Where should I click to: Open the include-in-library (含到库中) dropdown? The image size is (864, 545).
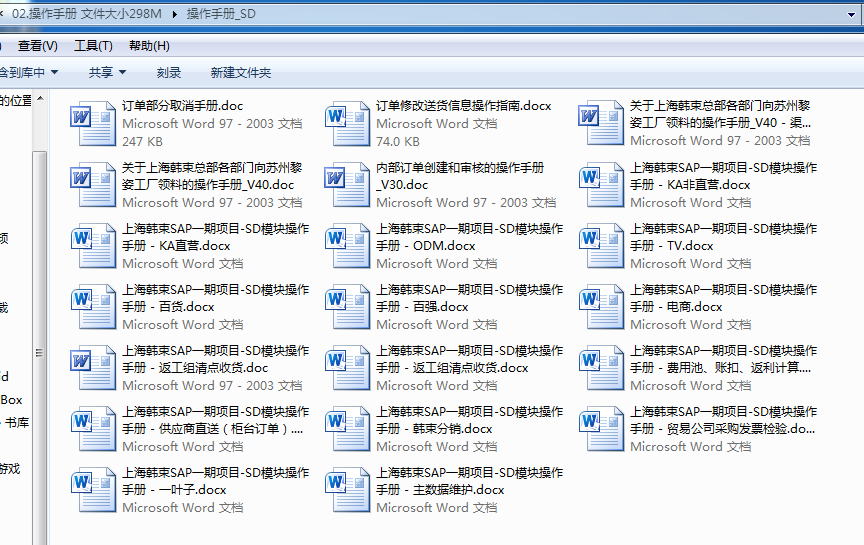coord(29,72)
